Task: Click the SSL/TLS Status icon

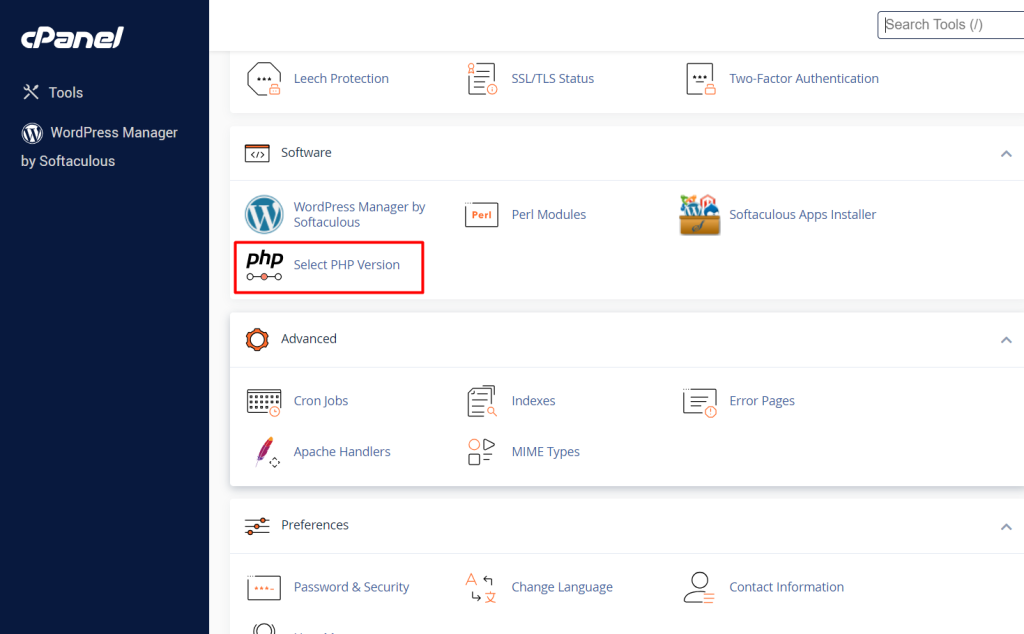Action: tap(482, 79)
